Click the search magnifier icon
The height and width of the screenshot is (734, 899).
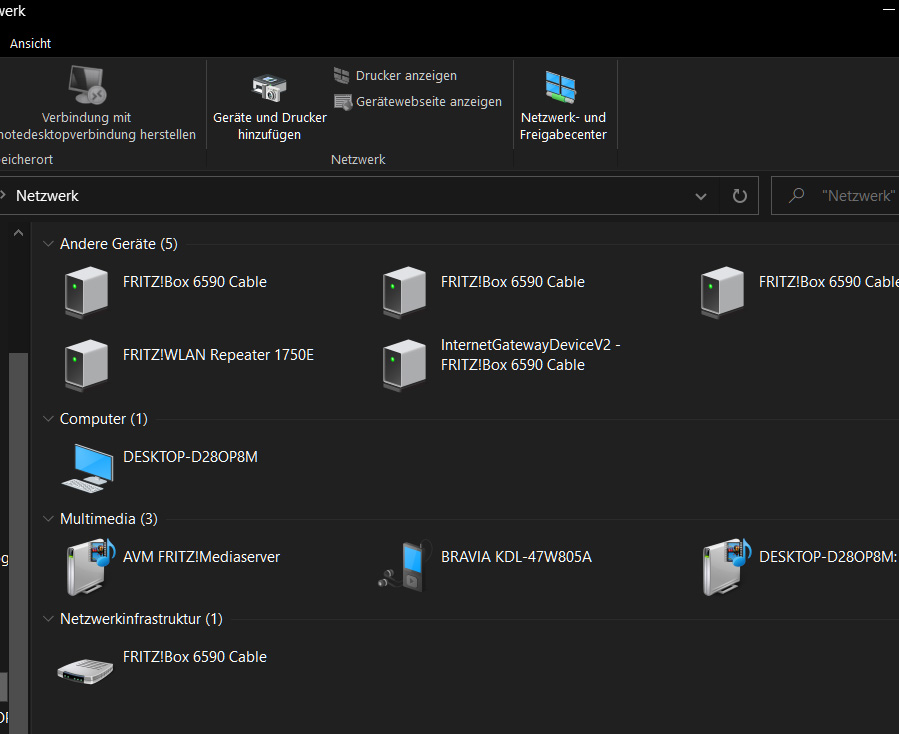796,196
